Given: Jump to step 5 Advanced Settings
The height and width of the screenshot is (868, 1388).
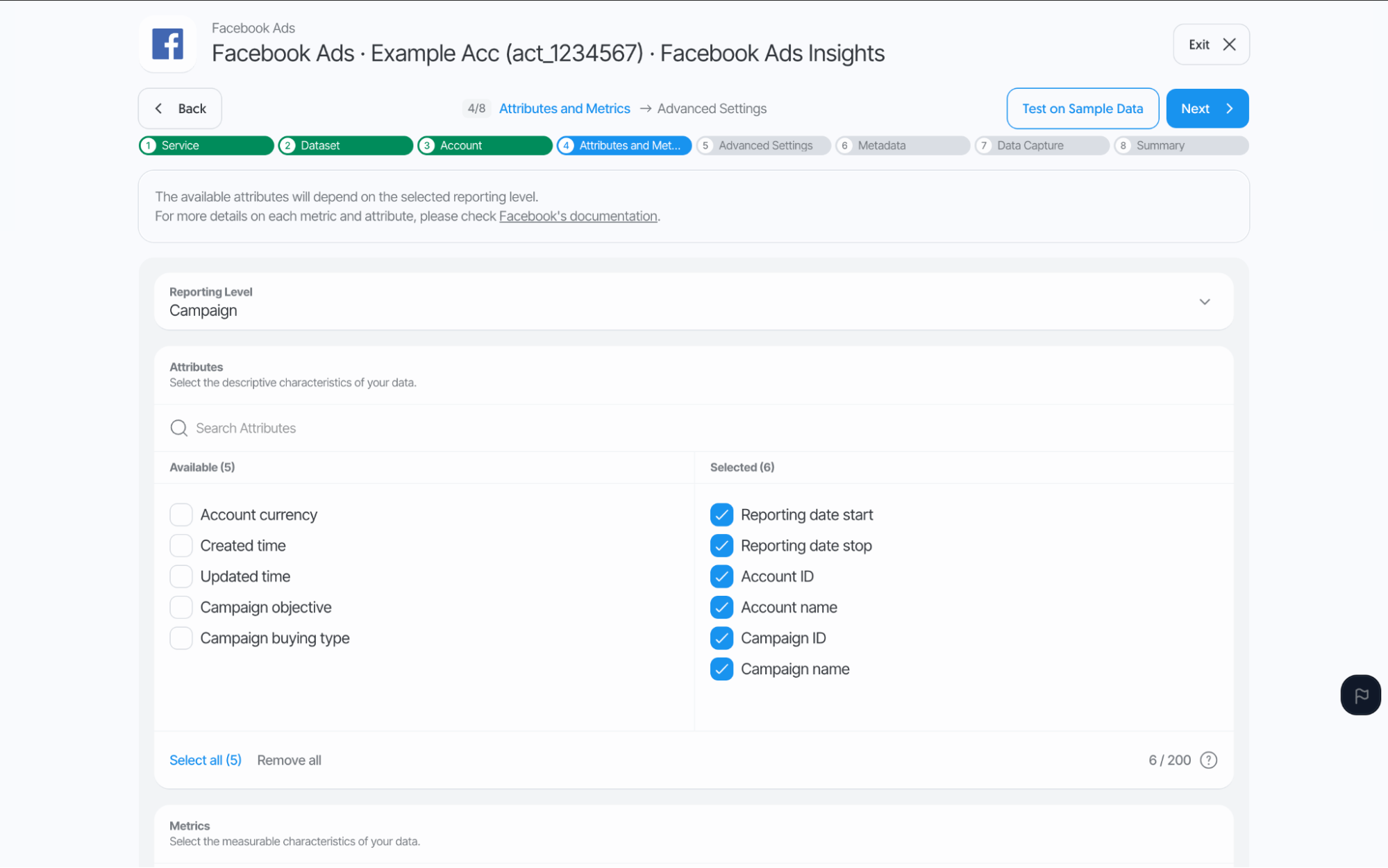Looking at the screenshot, I should [763, 145].
